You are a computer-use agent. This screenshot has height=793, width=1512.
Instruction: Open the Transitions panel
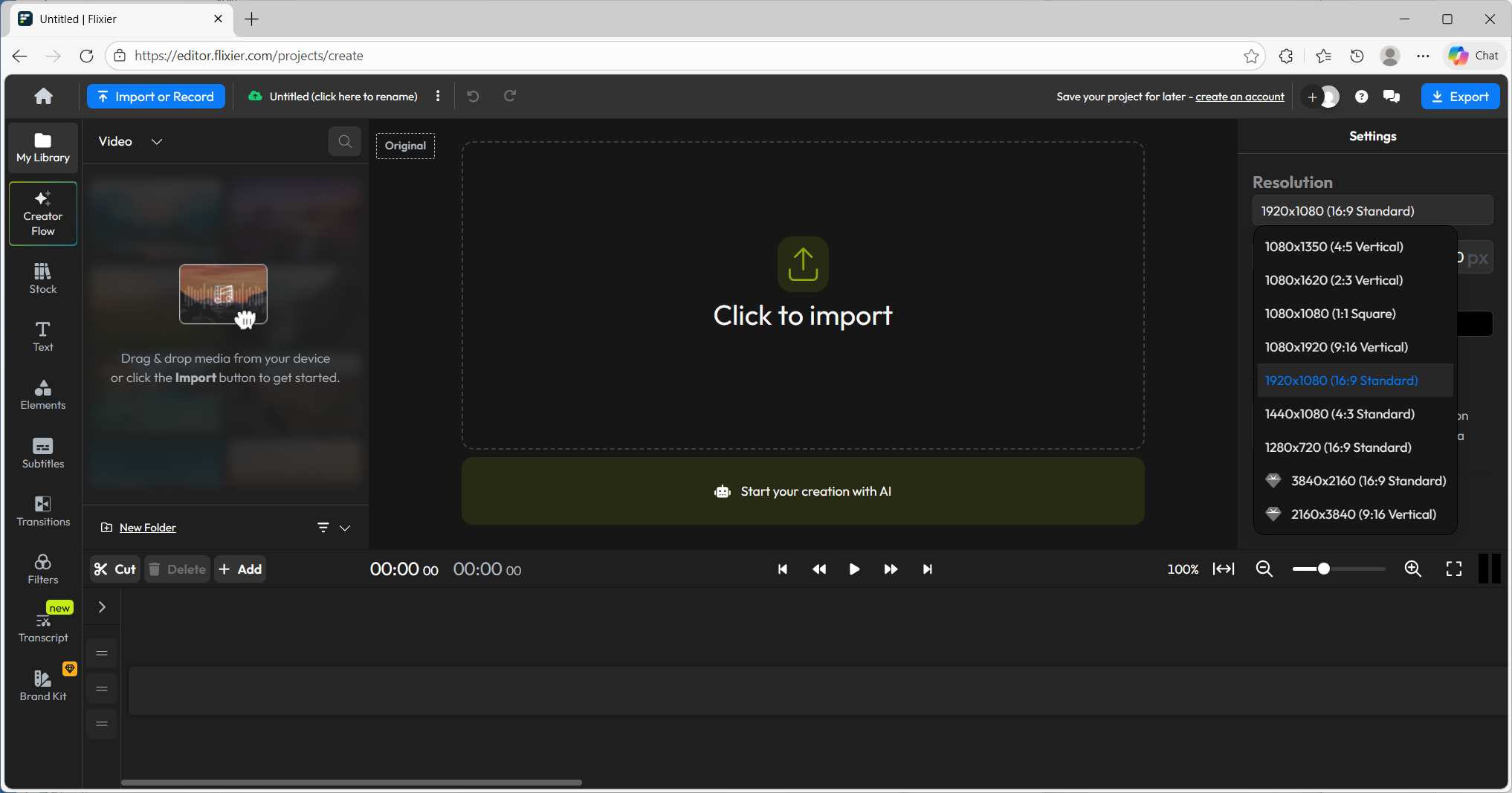pos(42,511)
